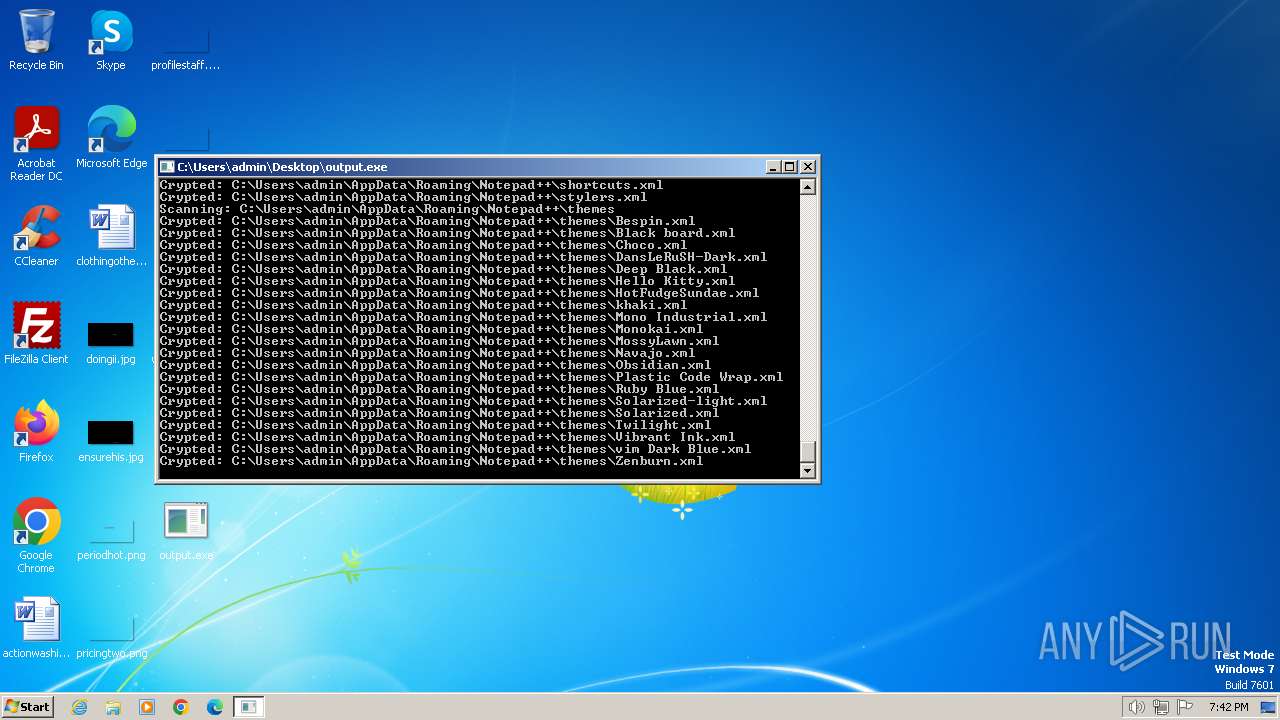The image size is (1280, 720).
Task: Open Google Chrome desktop shortcut
Action: pos(36,536)
